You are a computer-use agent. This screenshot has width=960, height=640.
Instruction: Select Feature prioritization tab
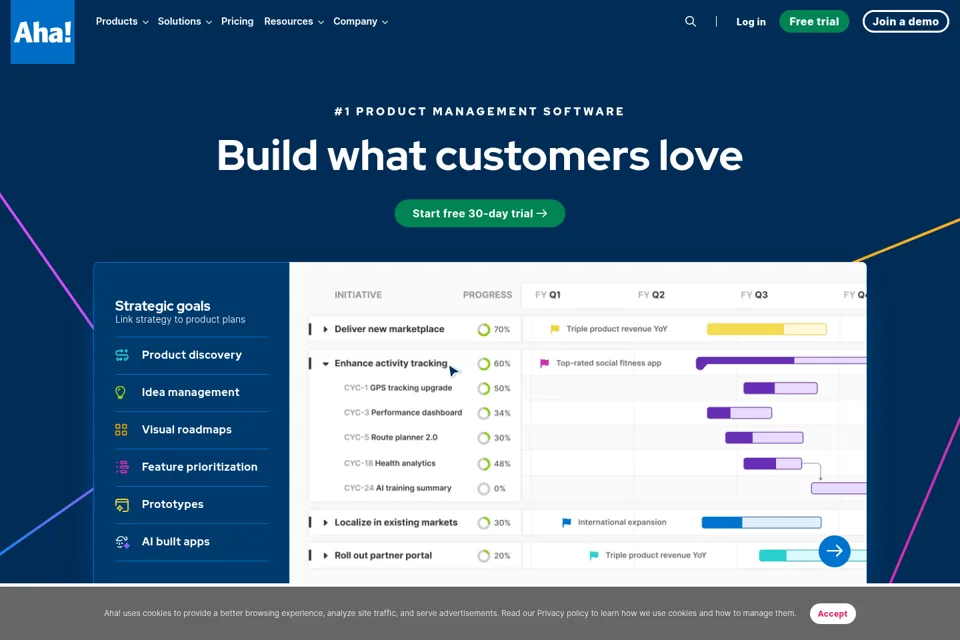191,467
